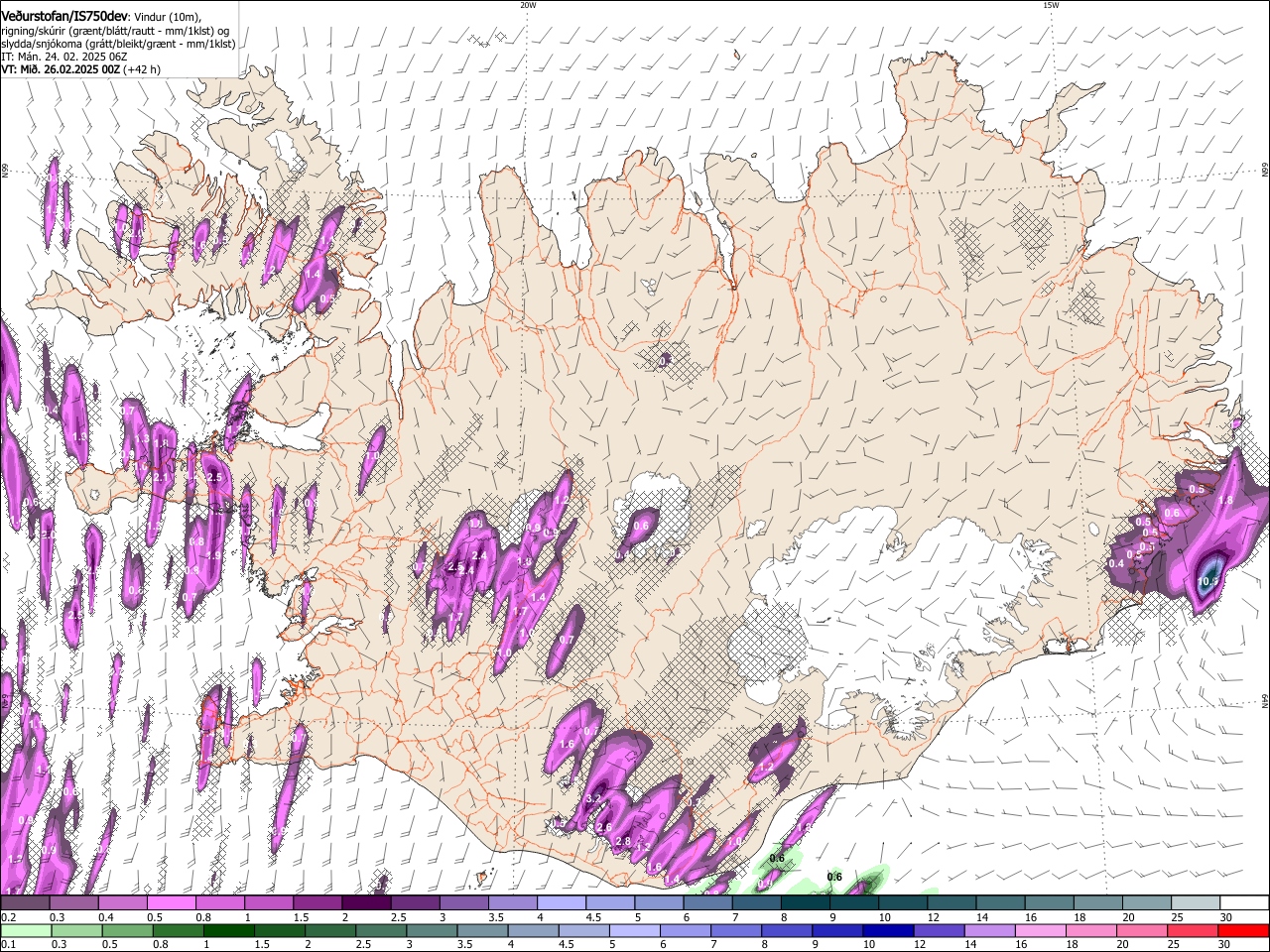Viewport: 1270px width, 952px height.
Task: Click the 2.6 precipitation value on the map
Action: (604, 827)
